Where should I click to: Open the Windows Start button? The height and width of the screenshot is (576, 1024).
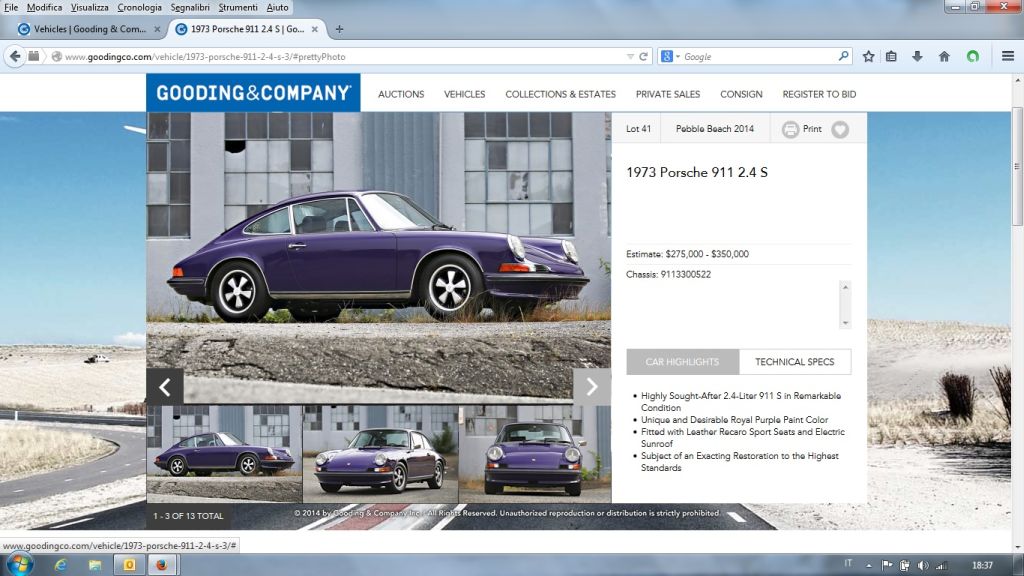(18, 564)
